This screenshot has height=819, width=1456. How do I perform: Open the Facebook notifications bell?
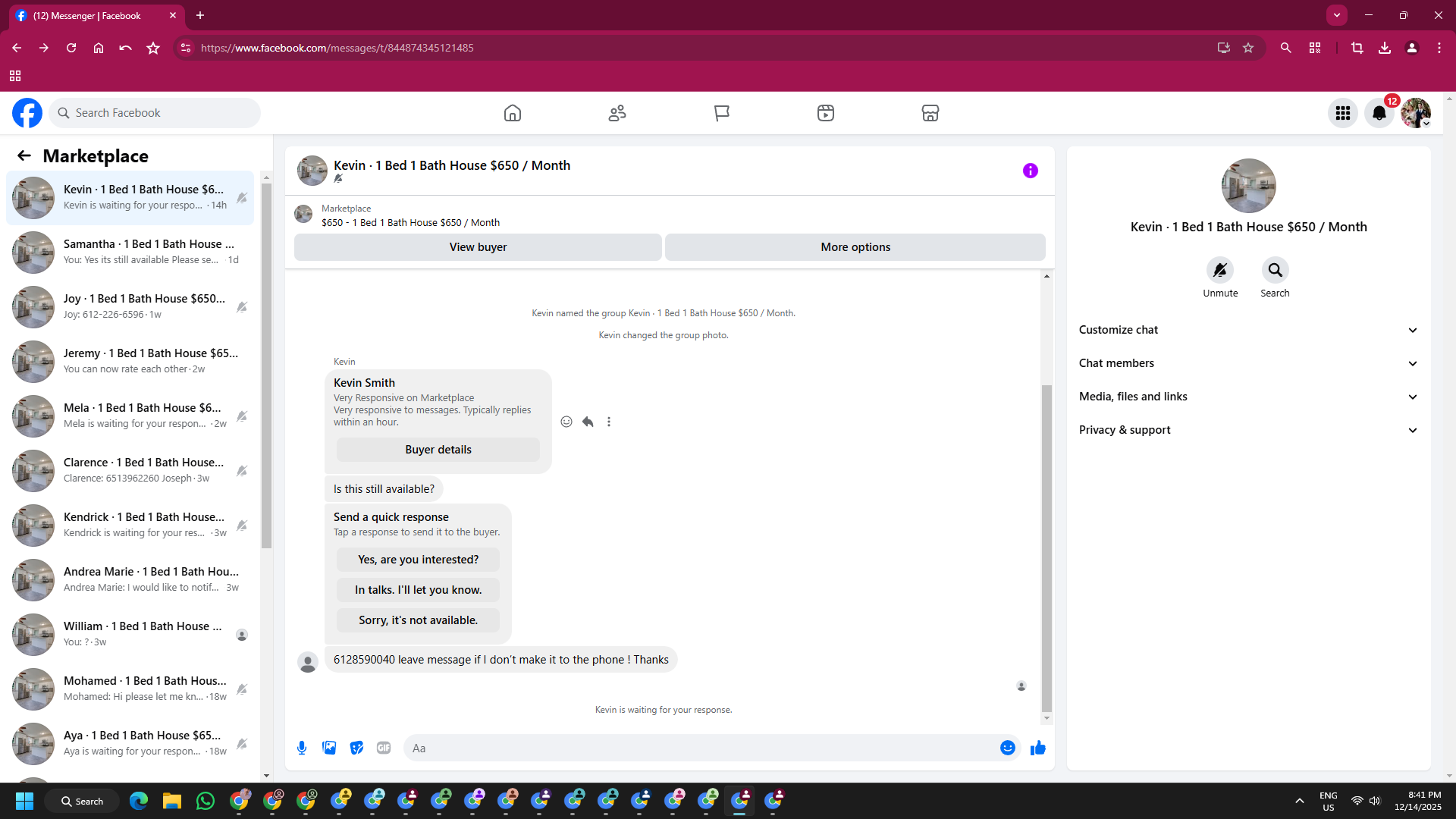(1379, 113)
